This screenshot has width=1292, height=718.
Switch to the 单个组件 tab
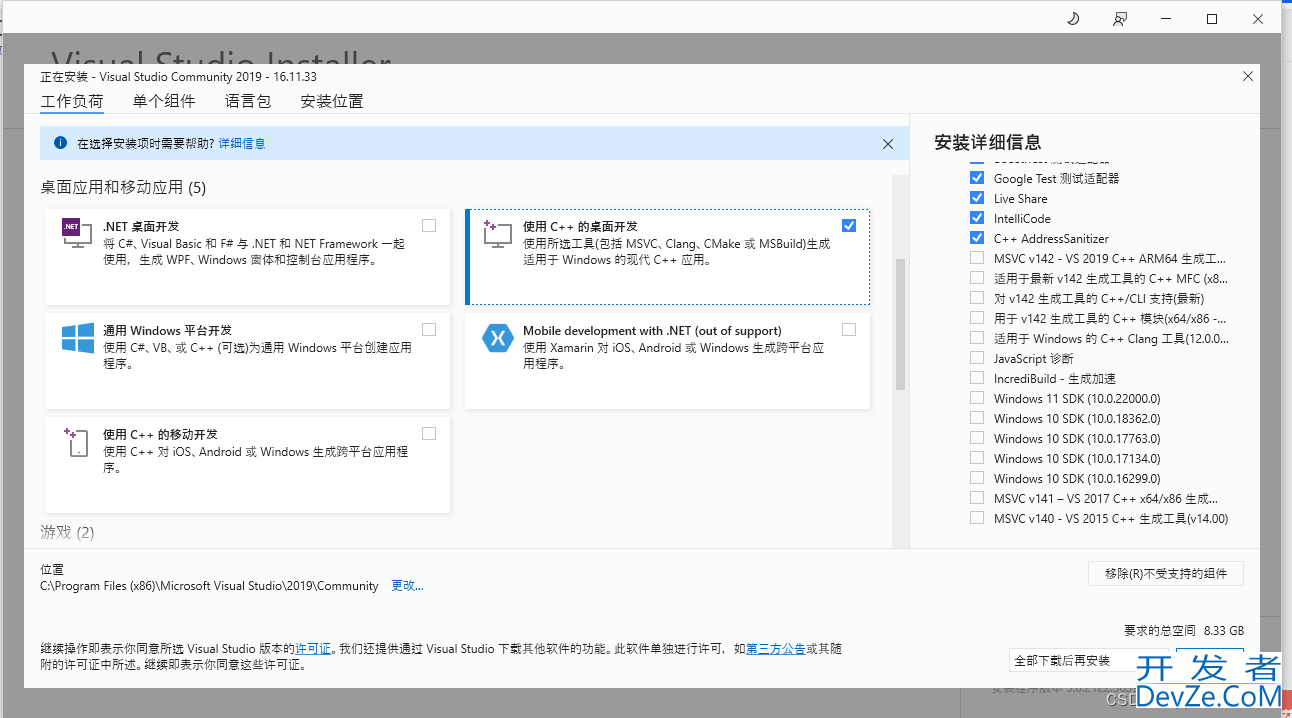164,101
